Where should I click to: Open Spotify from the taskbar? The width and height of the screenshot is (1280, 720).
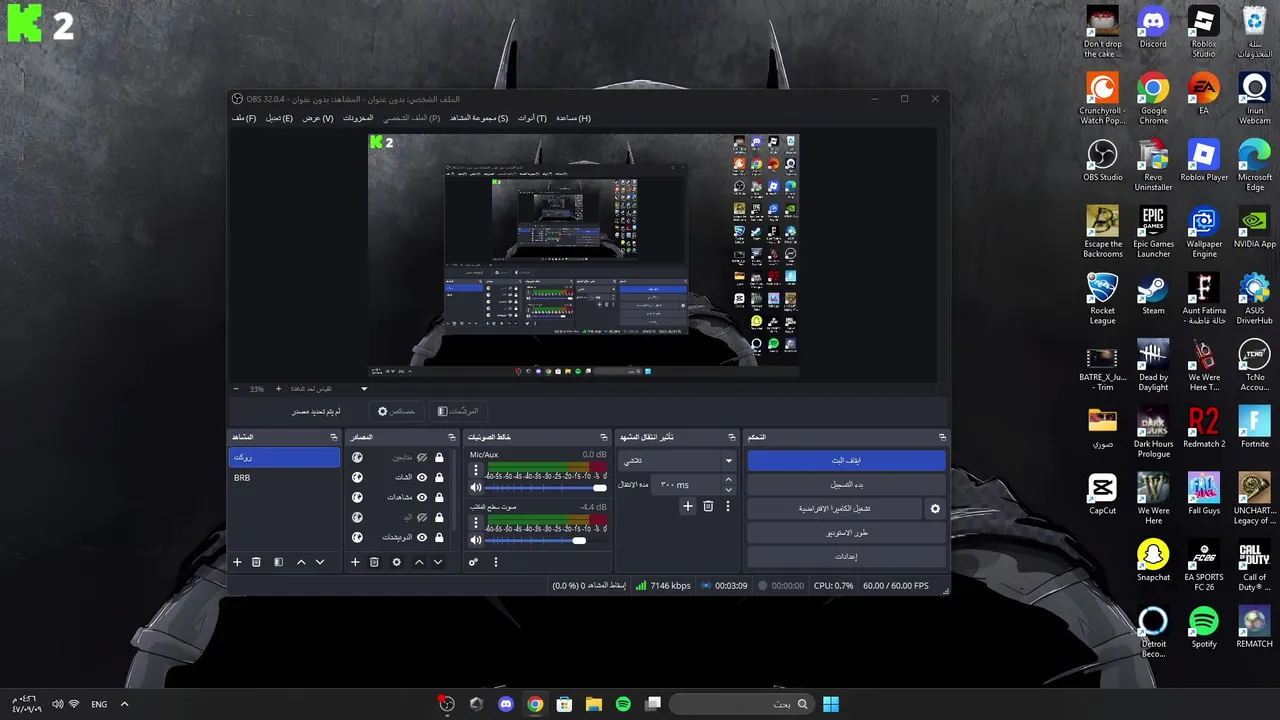623,704
